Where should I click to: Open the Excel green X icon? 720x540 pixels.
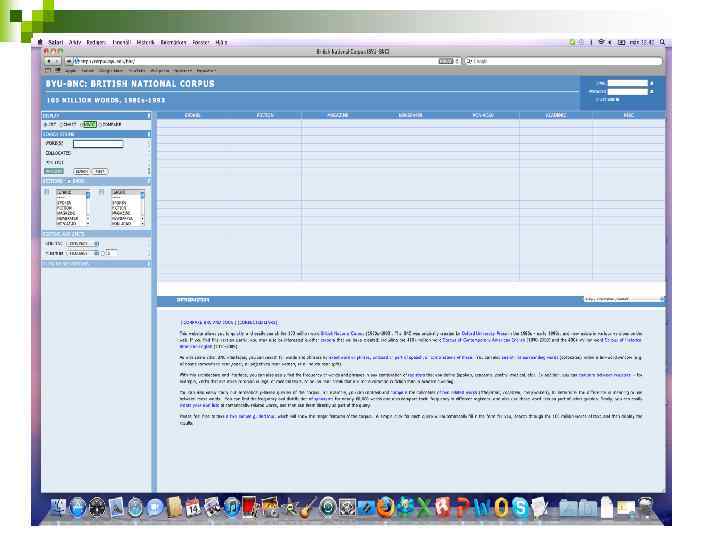(x=424, y=507)
